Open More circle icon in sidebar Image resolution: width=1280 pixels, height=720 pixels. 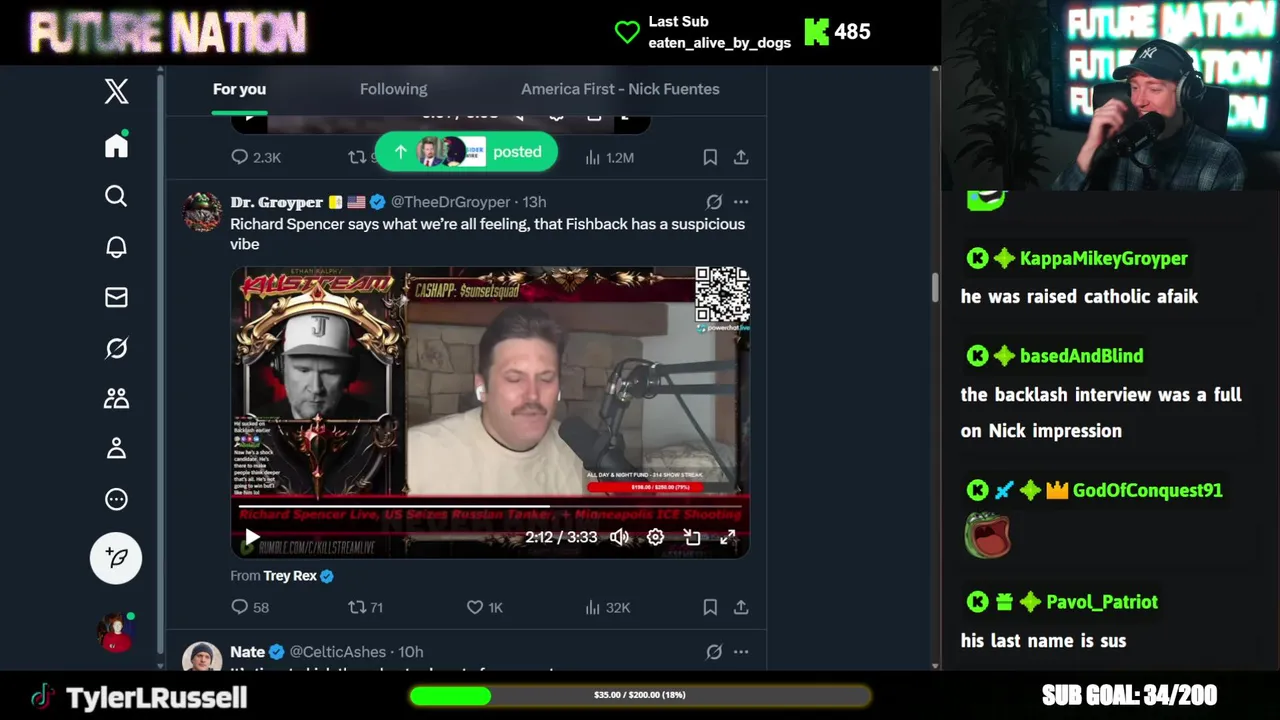(116, 499)
